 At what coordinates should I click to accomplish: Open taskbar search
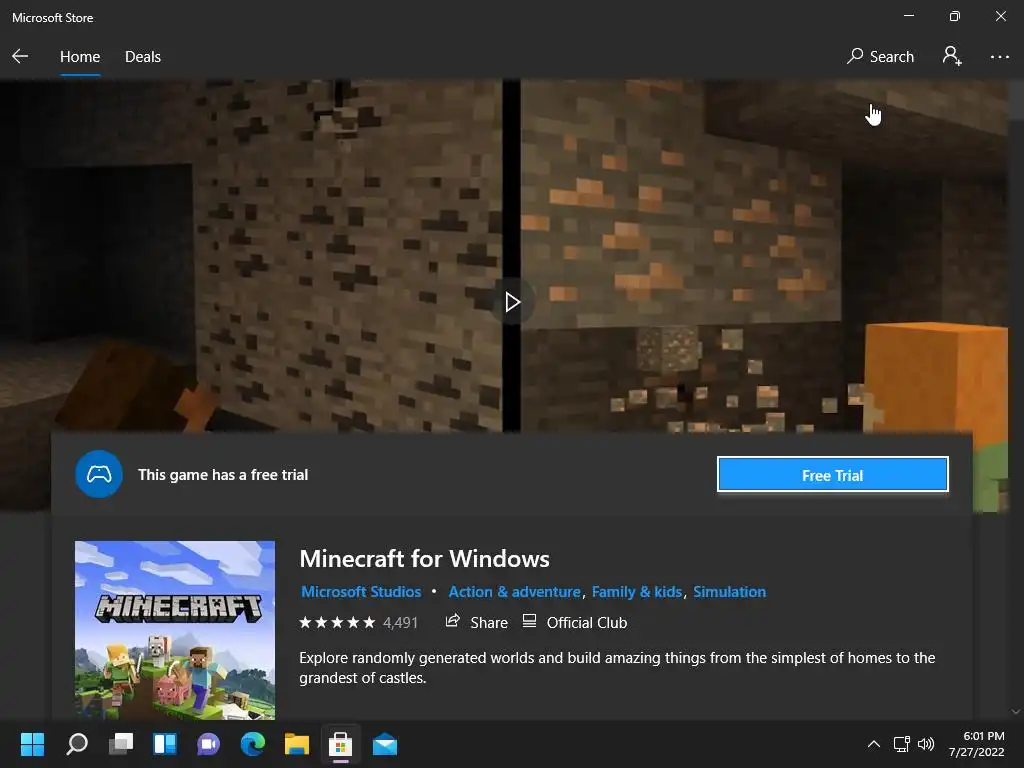(x=77, y=744)
